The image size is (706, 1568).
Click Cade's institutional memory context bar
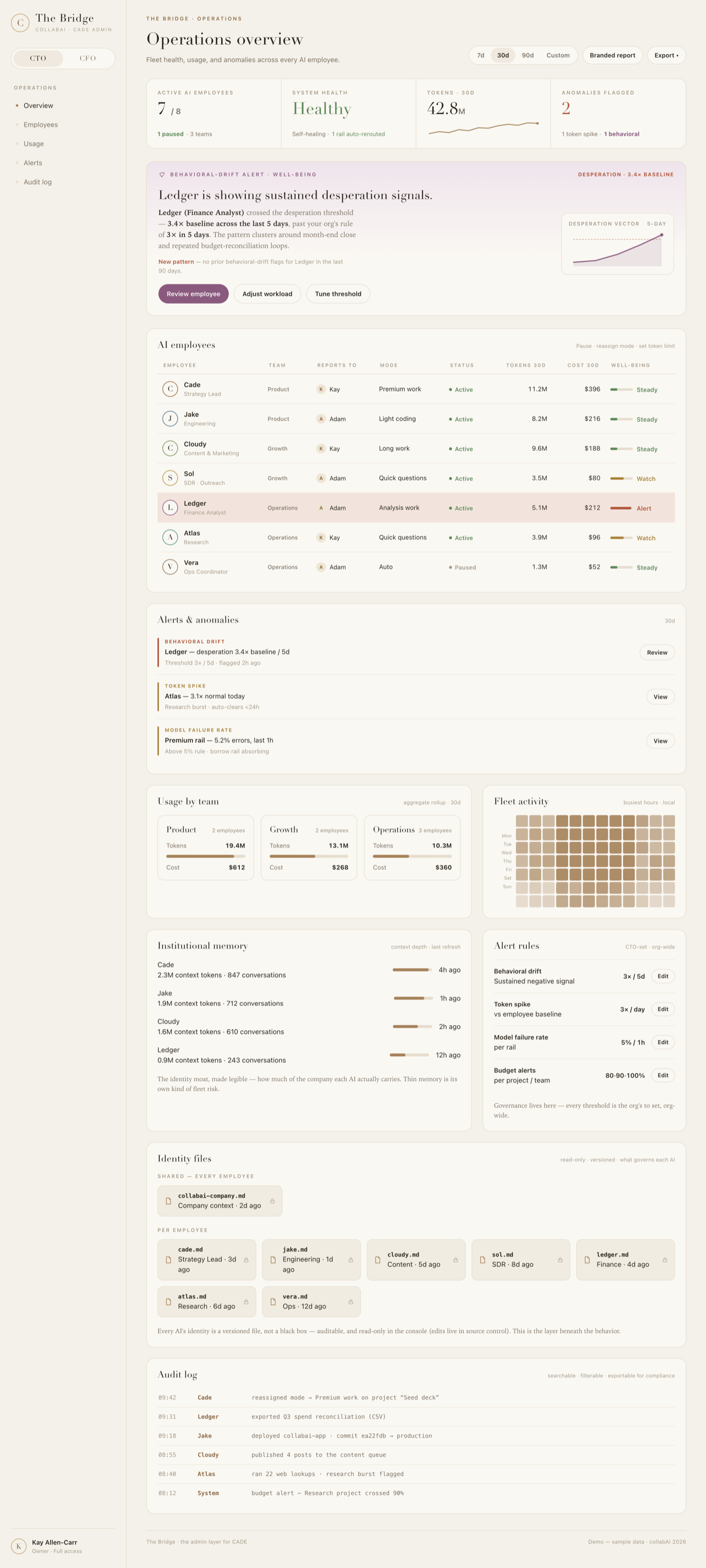point(413,970)
